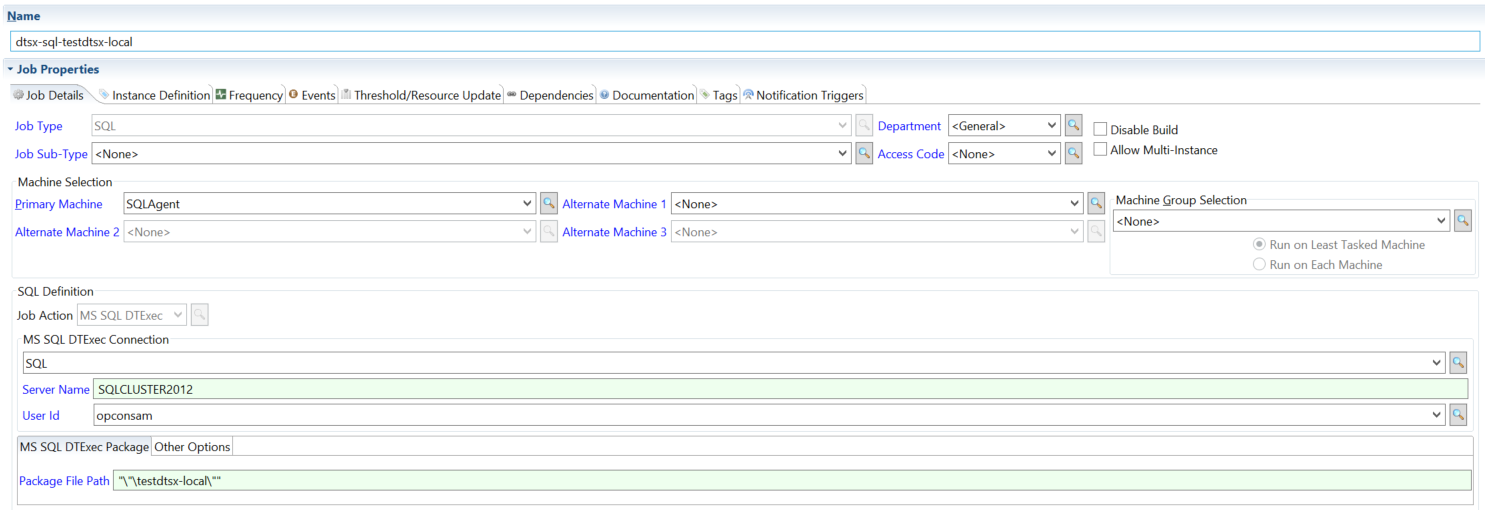Click the Primary Machine label link

[59, 204]
